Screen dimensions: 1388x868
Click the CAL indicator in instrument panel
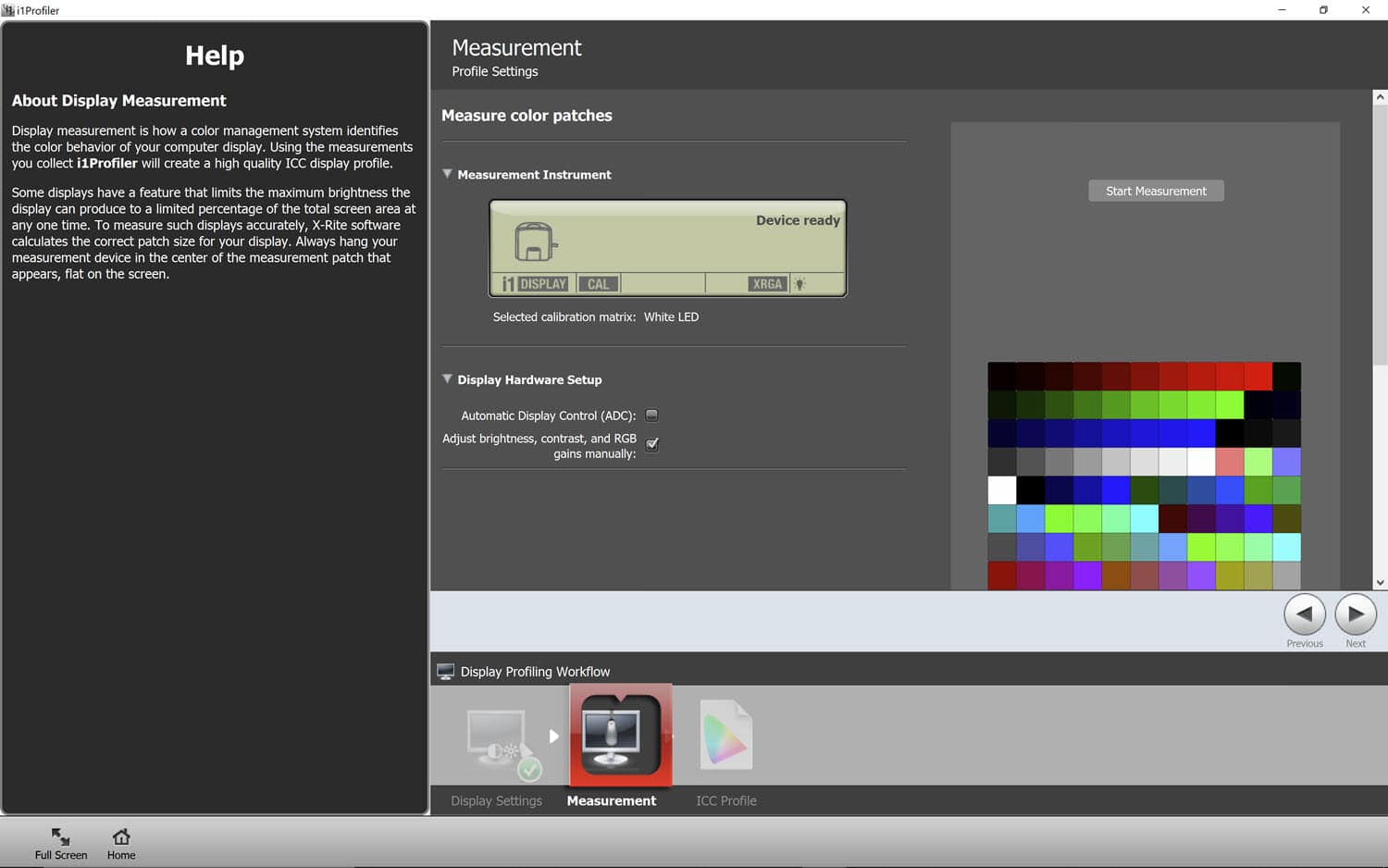pos(599,284)
